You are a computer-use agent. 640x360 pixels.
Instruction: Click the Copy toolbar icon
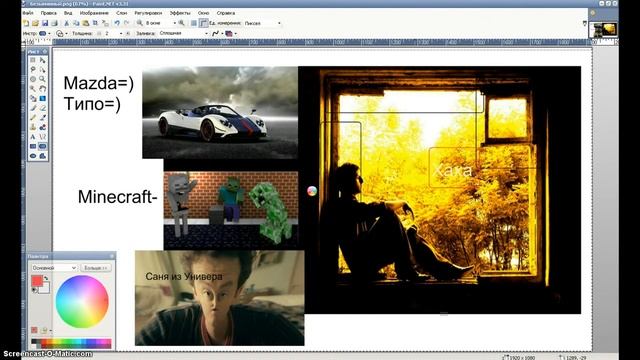(x=76, y=23)
